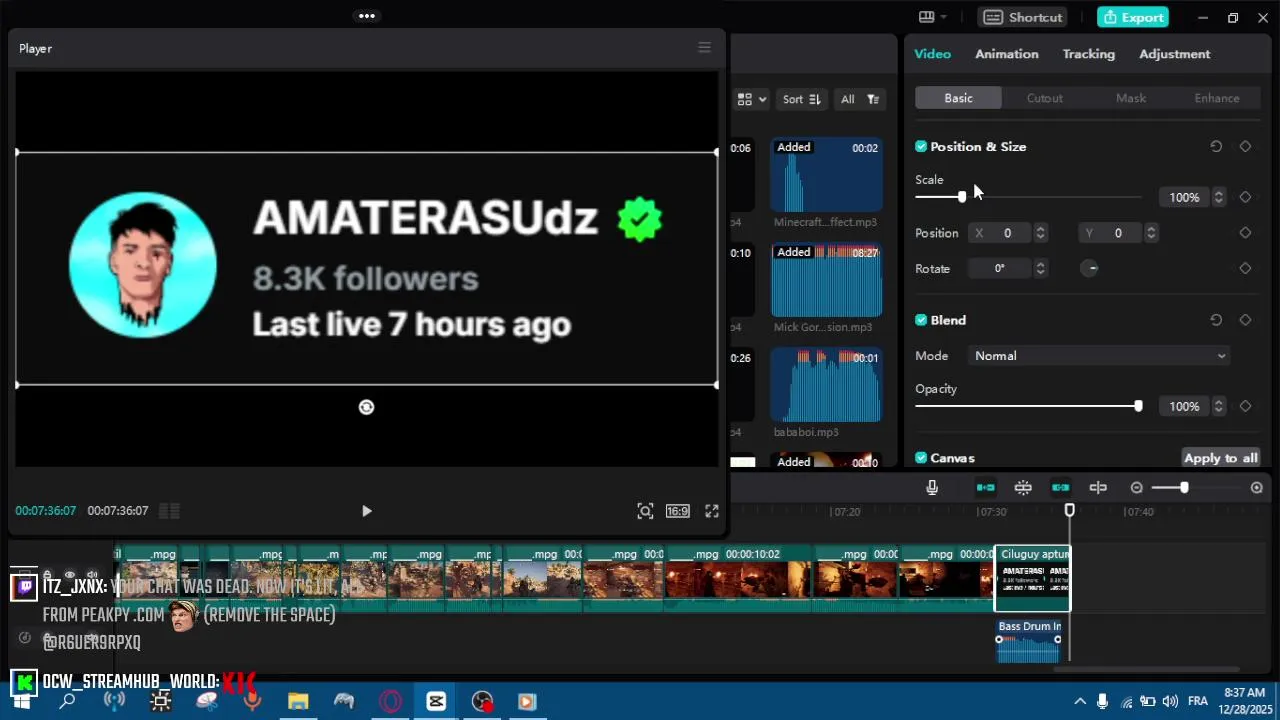Click the rotation dial knob
This screenshot has width=1280, height=720.
pos(1091,268)
